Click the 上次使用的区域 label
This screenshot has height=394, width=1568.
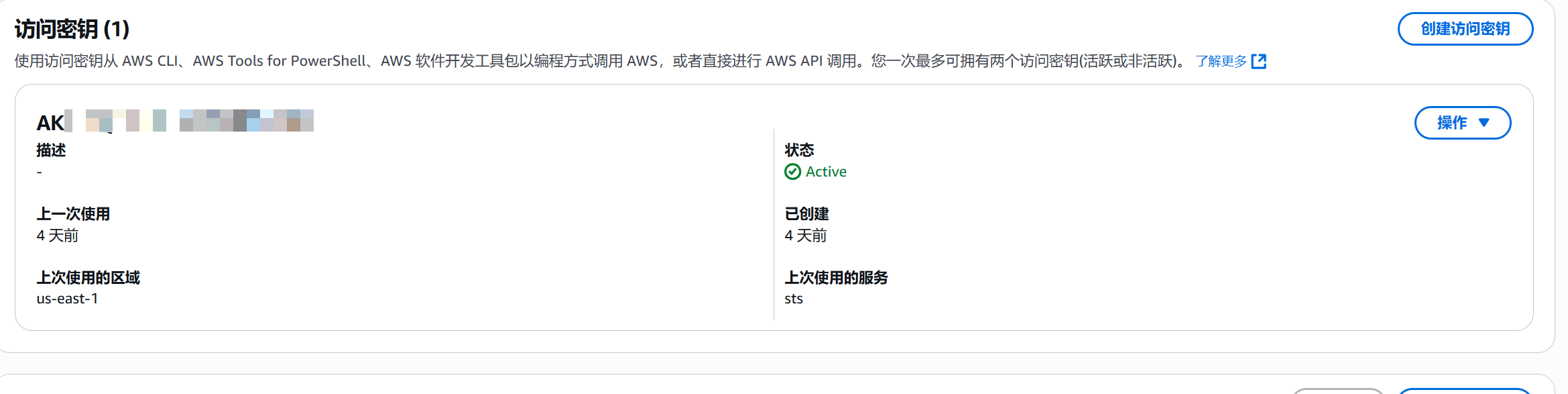[88, 278]
